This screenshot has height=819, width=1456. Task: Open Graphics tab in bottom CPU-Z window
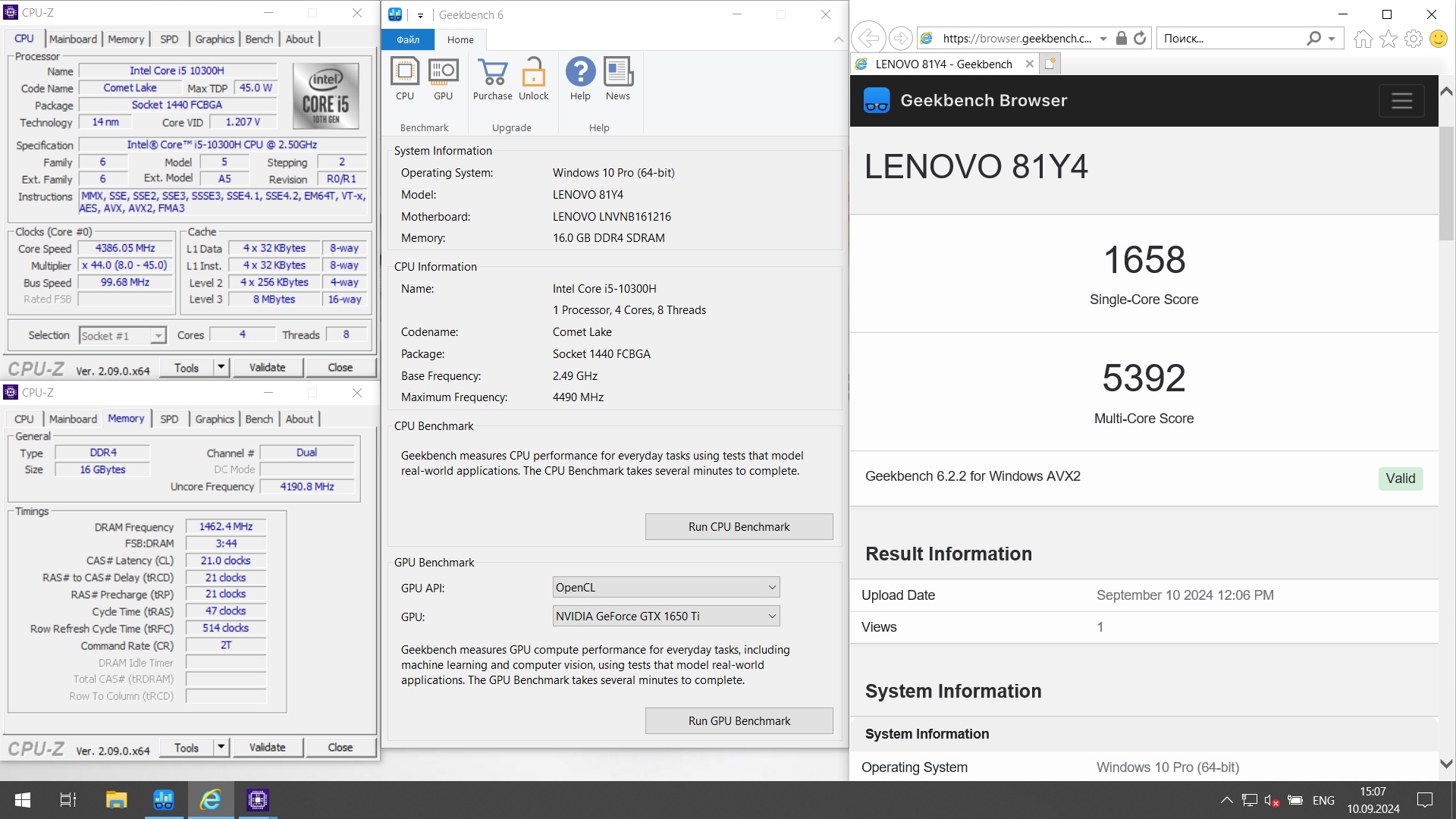pyautogui.click(x=215, y=419)
